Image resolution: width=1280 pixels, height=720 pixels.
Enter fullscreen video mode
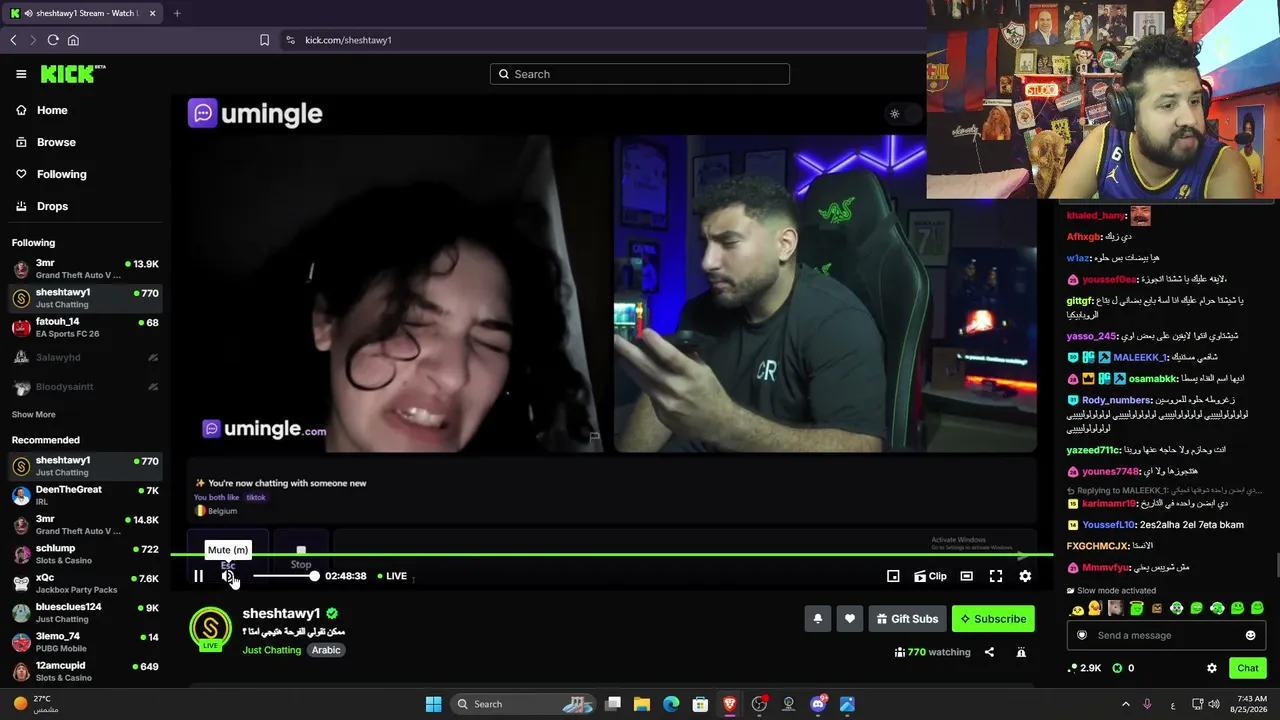(x=996, y=576)
